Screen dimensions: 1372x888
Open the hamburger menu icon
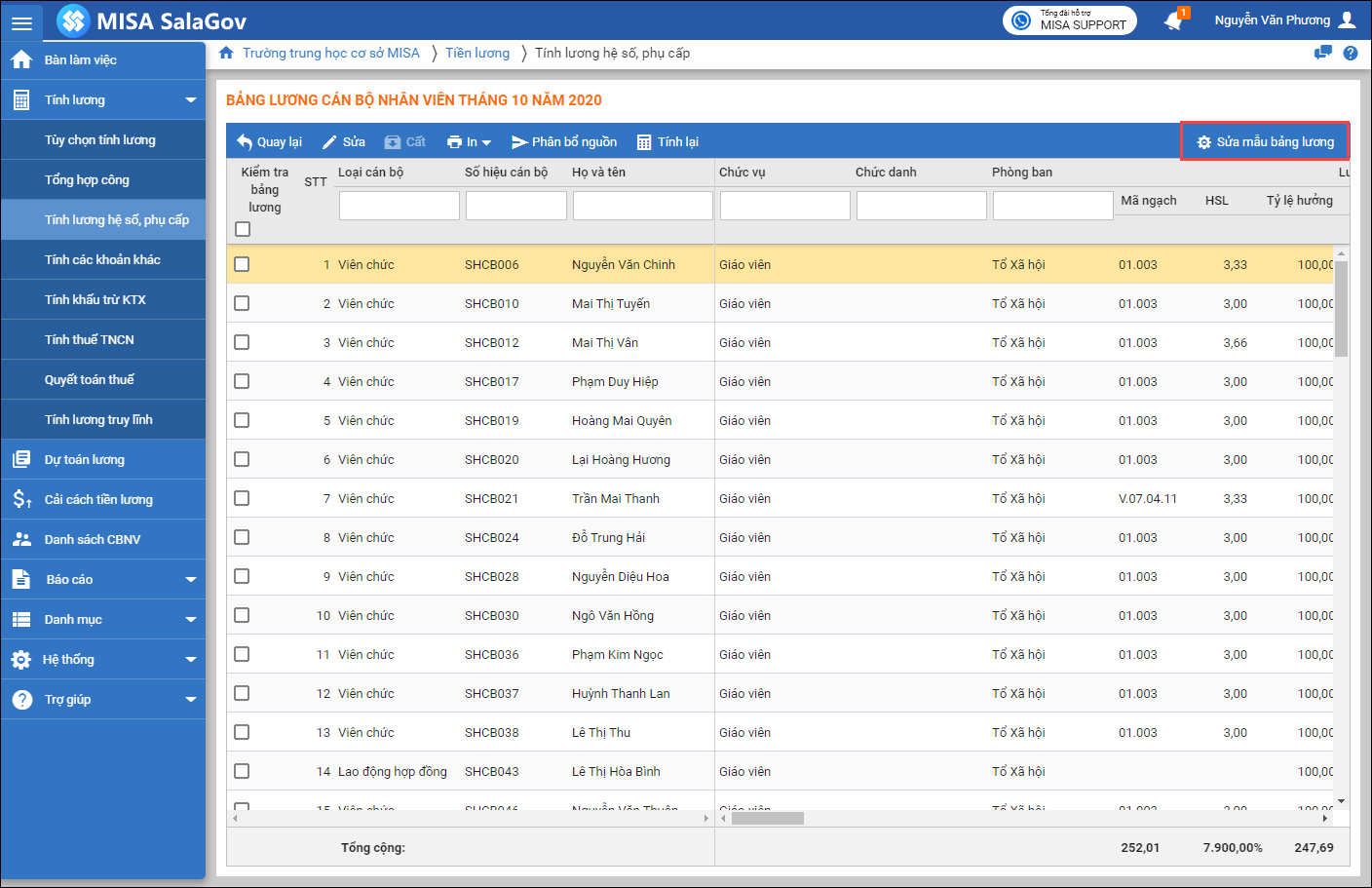tap(21, 21)
